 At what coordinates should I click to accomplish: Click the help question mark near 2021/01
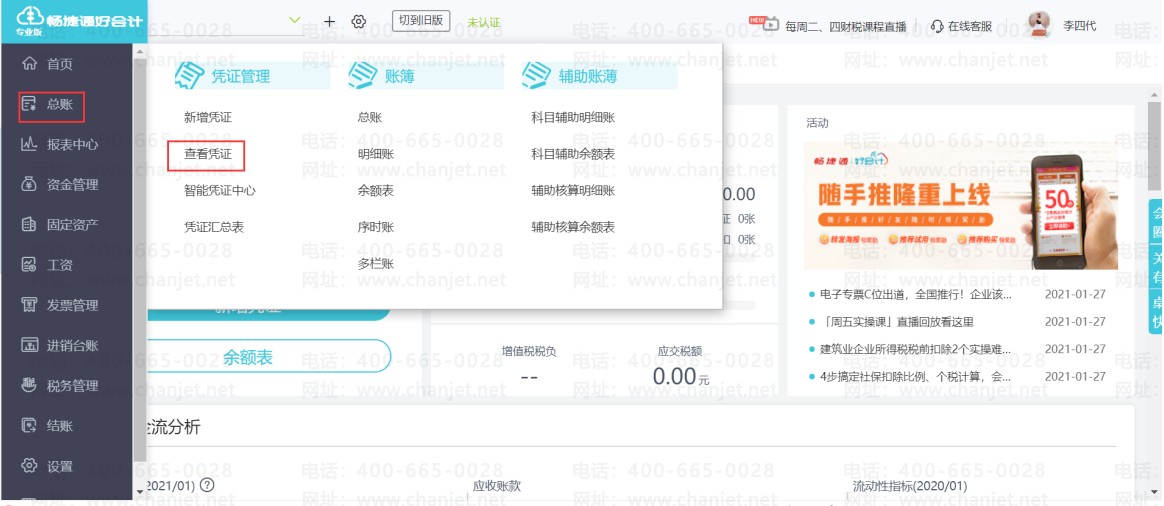207,486
